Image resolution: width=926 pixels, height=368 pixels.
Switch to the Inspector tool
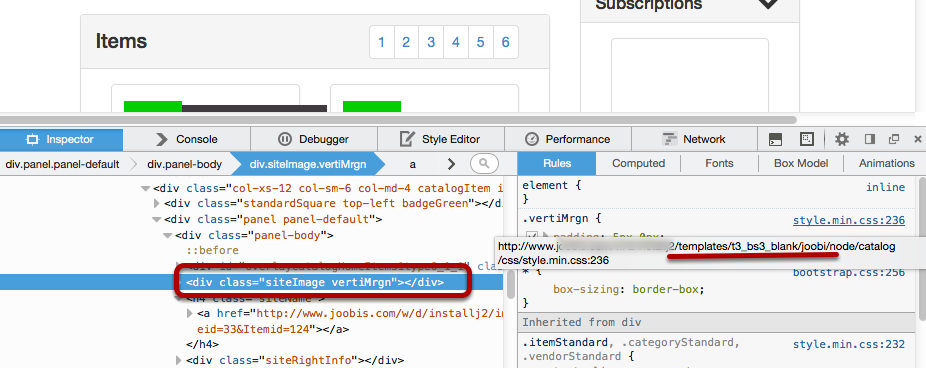[61, 140]
